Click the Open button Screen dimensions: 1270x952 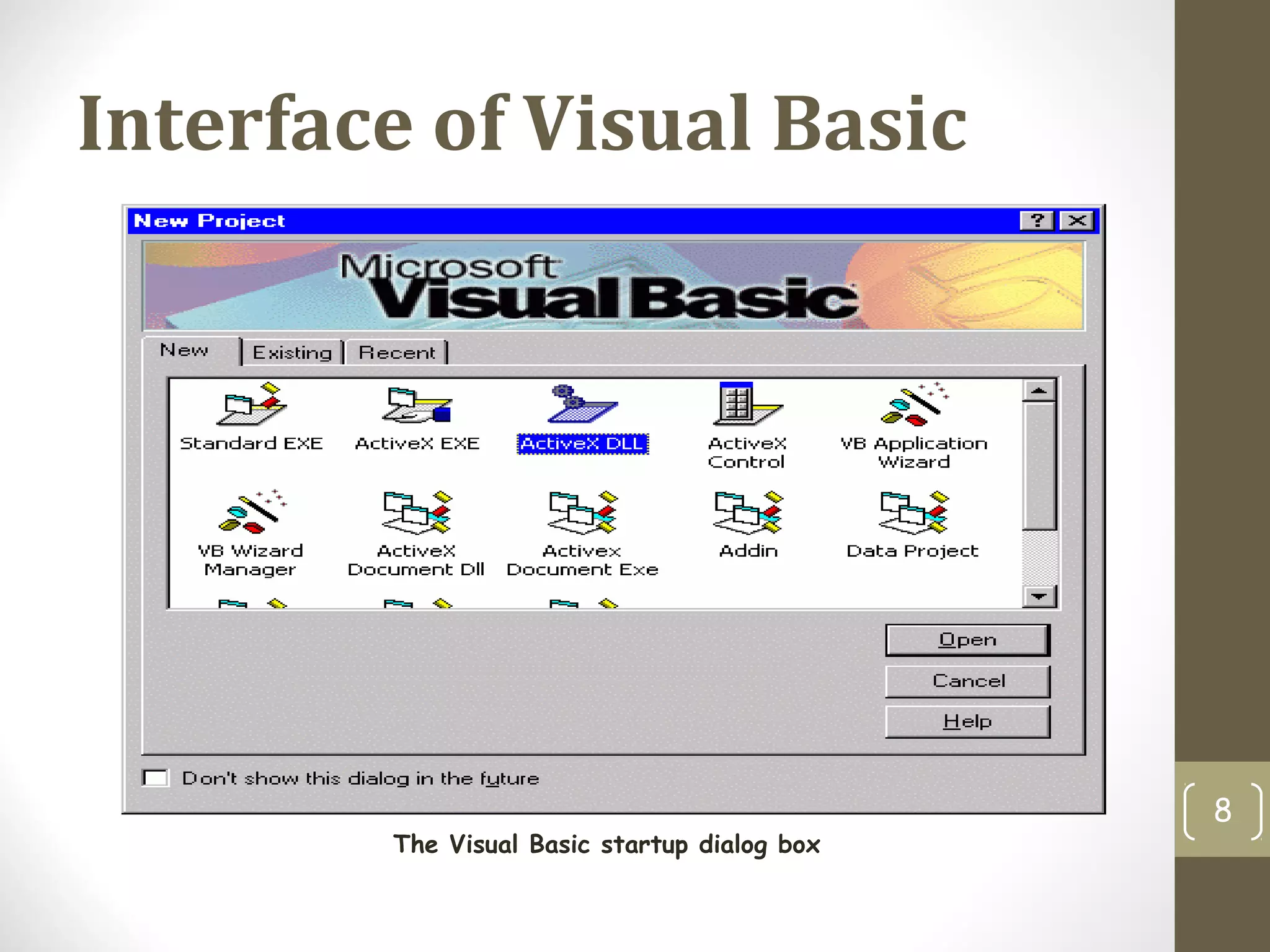pos(967,640)
